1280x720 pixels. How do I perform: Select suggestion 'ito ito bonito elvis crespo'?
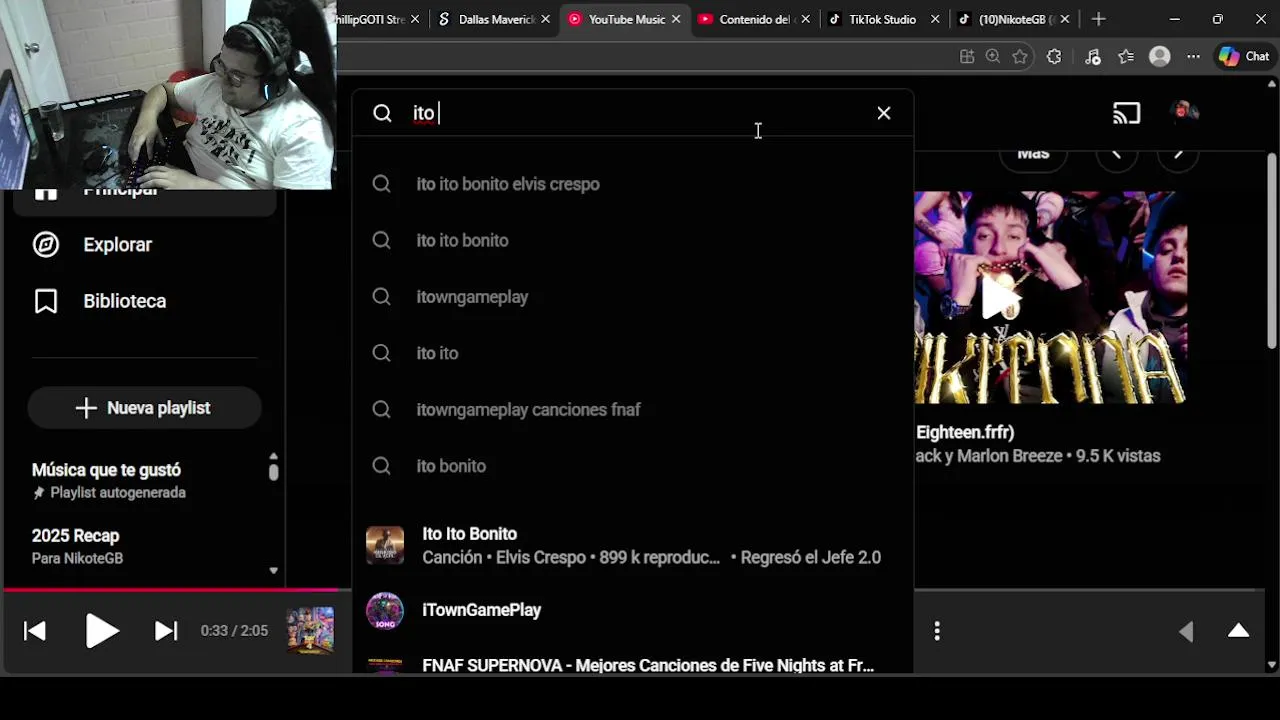pyautogui.click(x=632, y=184)
